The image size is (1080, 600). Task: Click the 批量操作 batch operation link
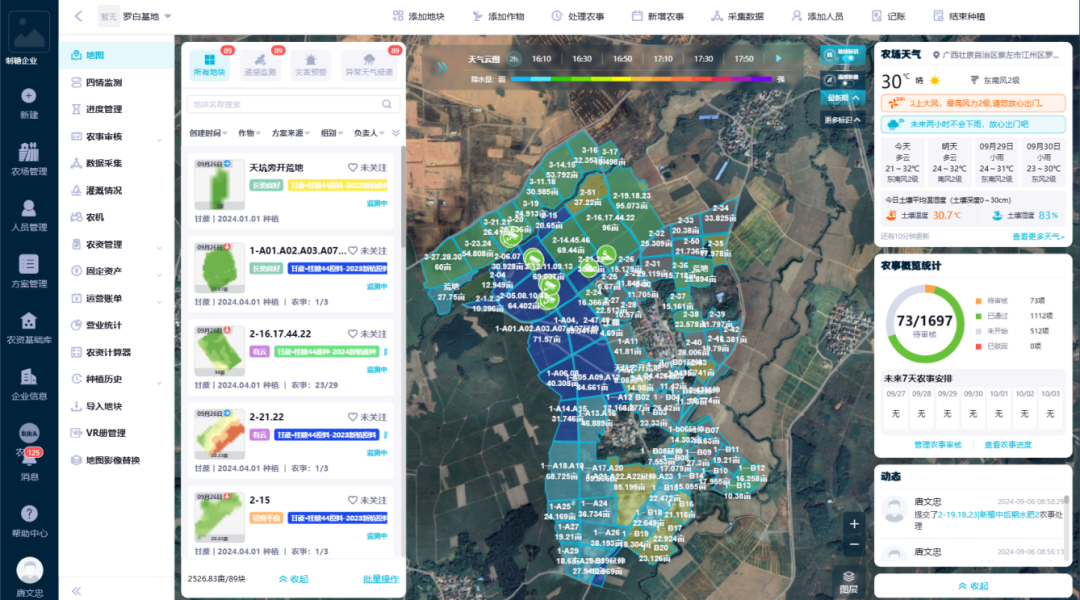pos(380,579)
